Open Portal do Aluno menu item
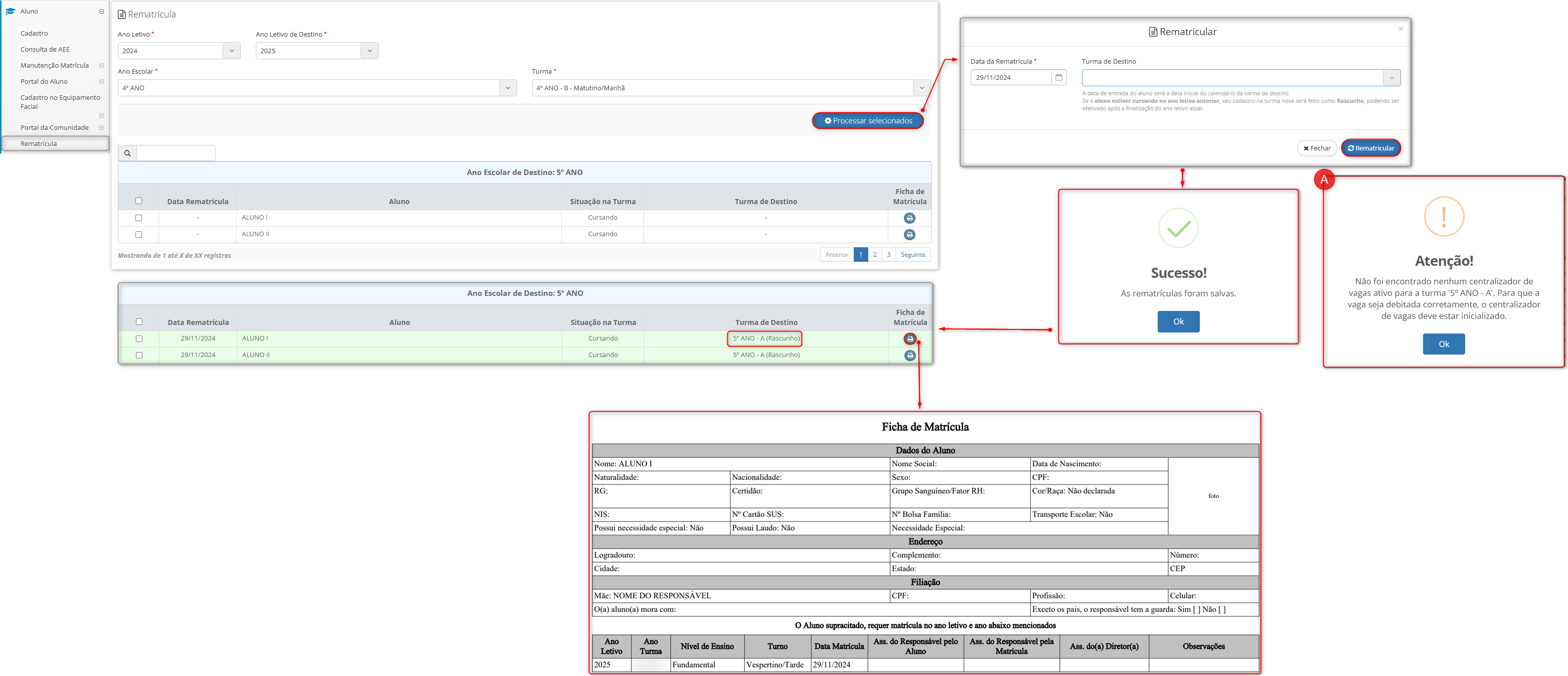The image size is (1568, 676). point(44,82)
